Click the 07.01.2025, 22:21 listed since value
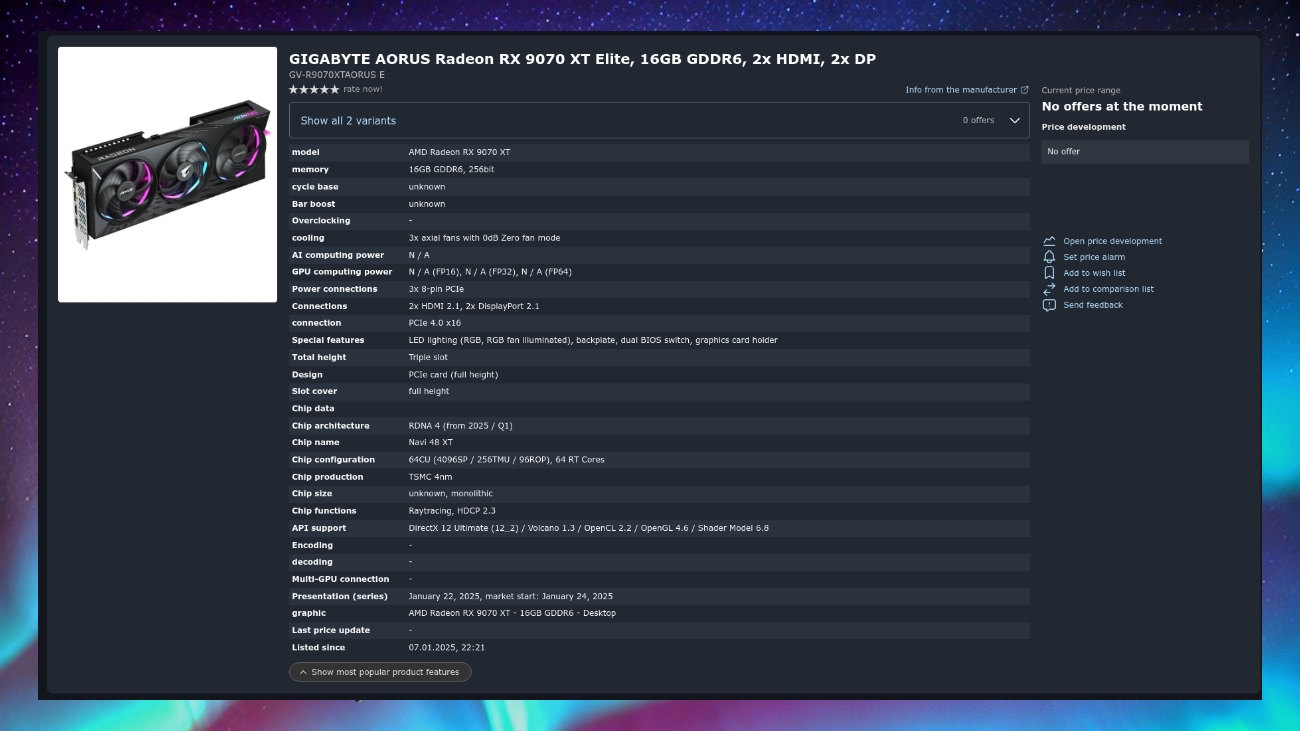Screen dimensions: 1300x731 coord(447,647)
